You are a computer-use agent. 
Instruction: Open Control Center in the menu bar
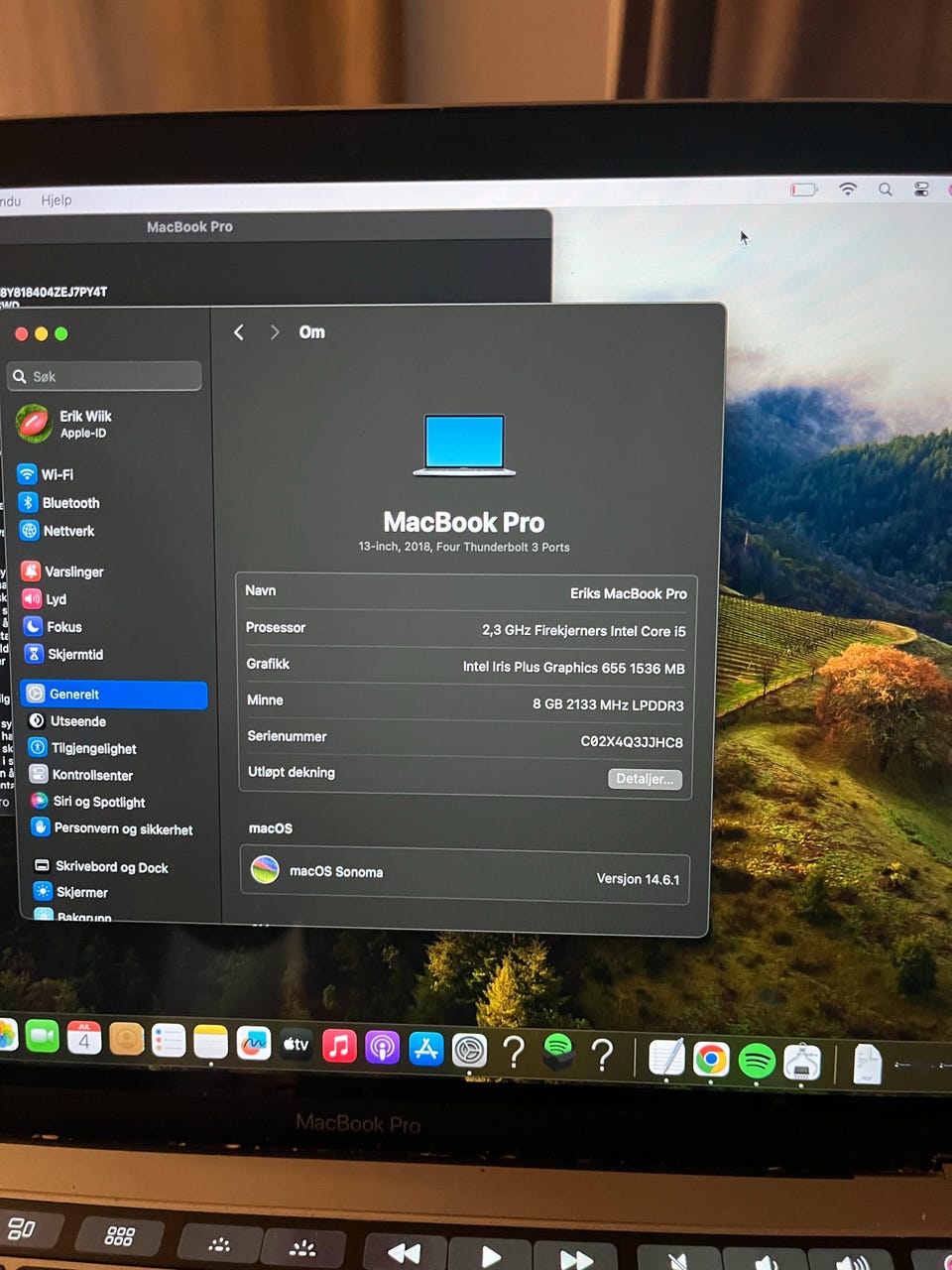point(921,189)
